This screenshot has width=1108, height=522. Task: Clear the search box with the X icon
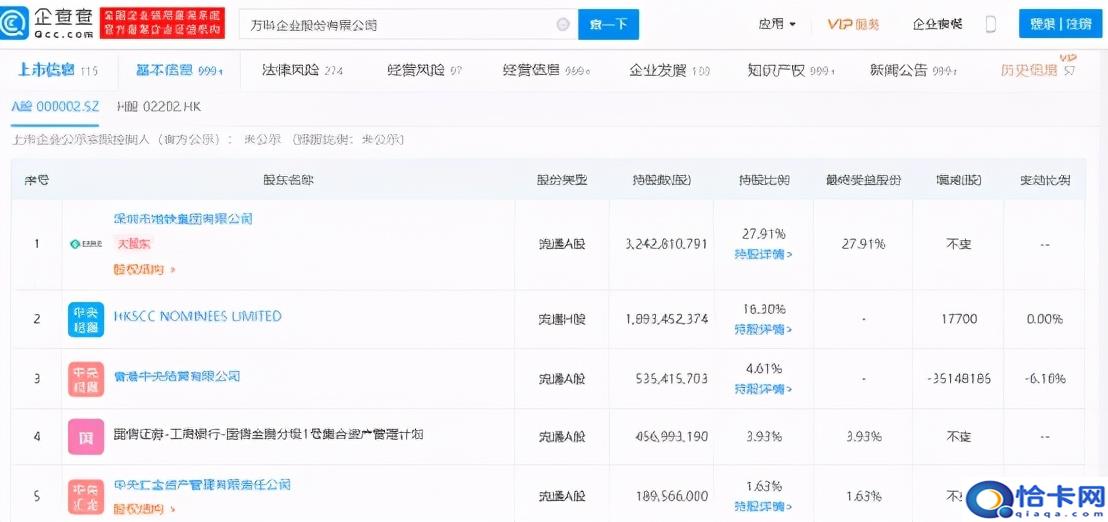[563, 24]
